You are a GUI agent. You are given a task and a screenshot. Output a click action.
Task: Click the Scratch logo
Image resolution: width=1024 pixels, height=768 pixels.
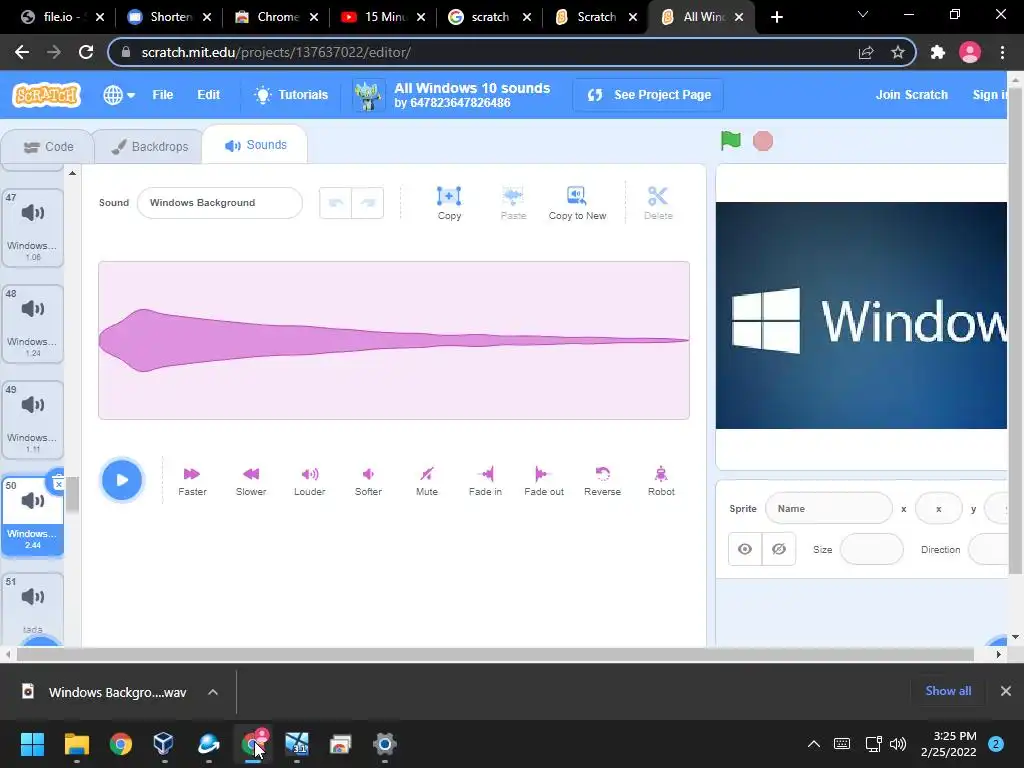tap(46, 95)
